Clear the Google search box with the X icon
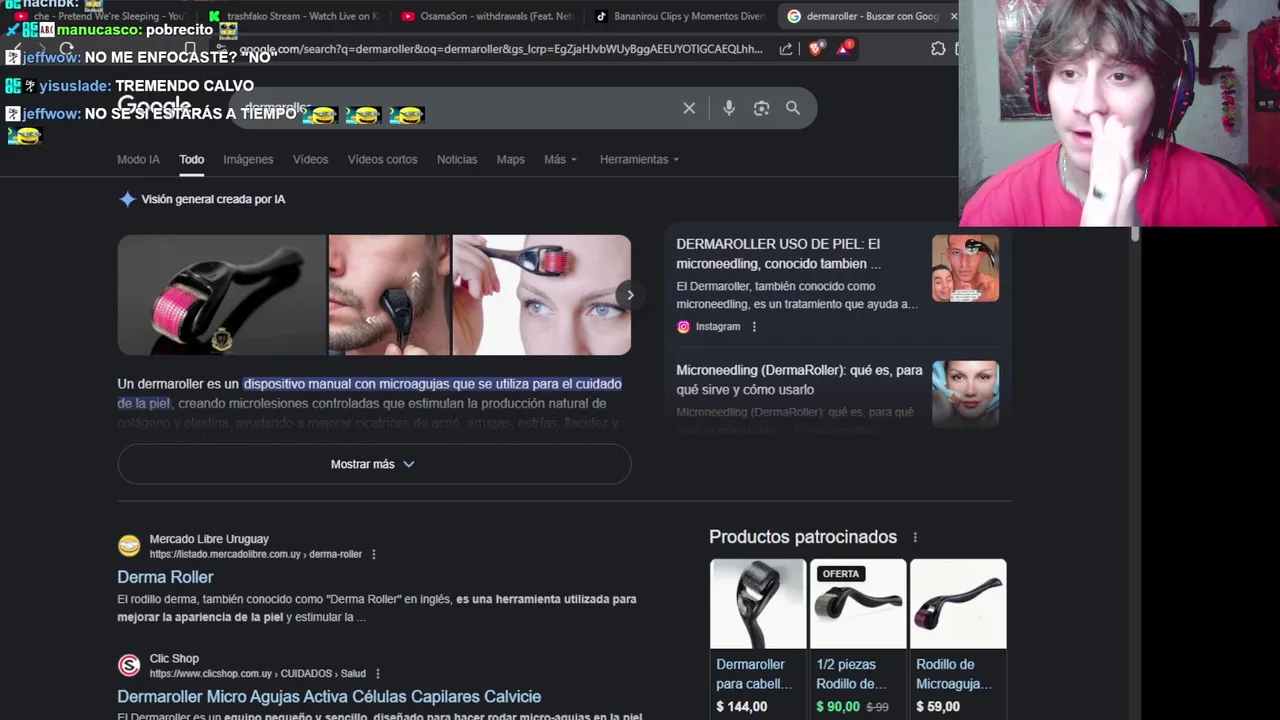Image resolution: width=1280 pixels, height=720 pixels. click(x=689, y=108)
